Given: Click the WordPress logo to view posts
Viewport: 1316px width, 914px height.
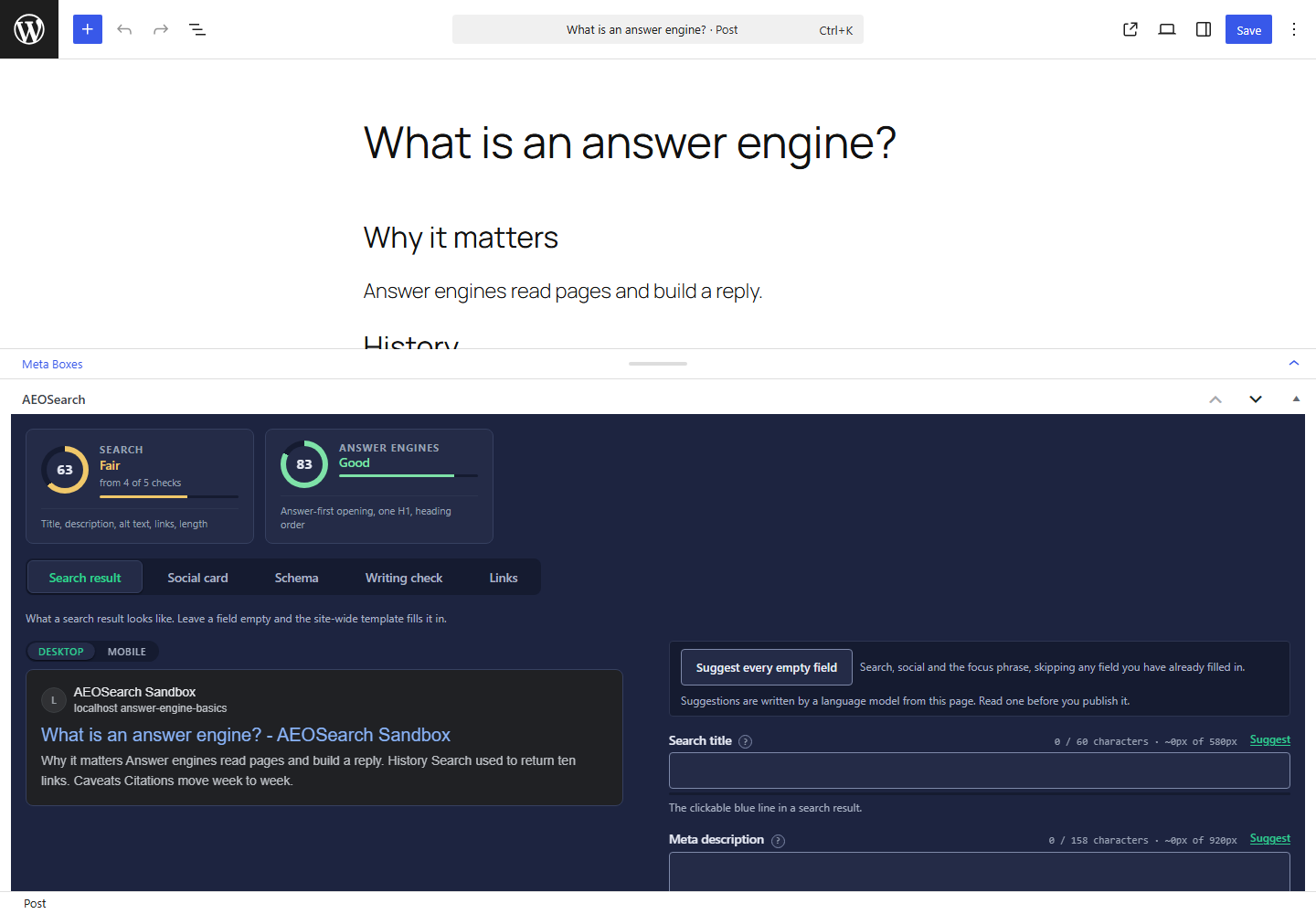Looking at the screenshot, I should [x=29, y=29].
